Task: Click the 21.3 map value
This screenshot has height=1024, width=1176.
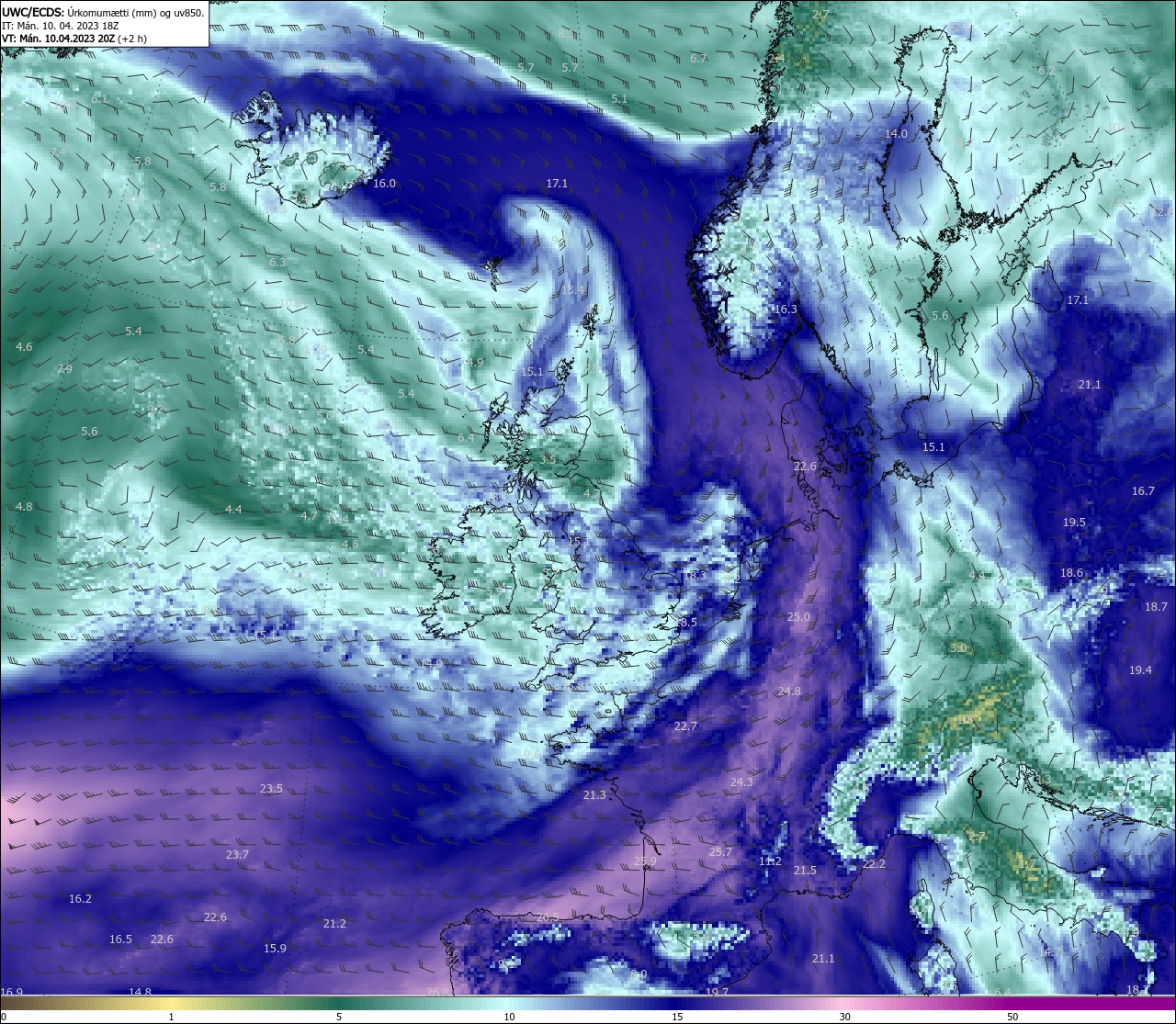Action: tap(594, 795)
